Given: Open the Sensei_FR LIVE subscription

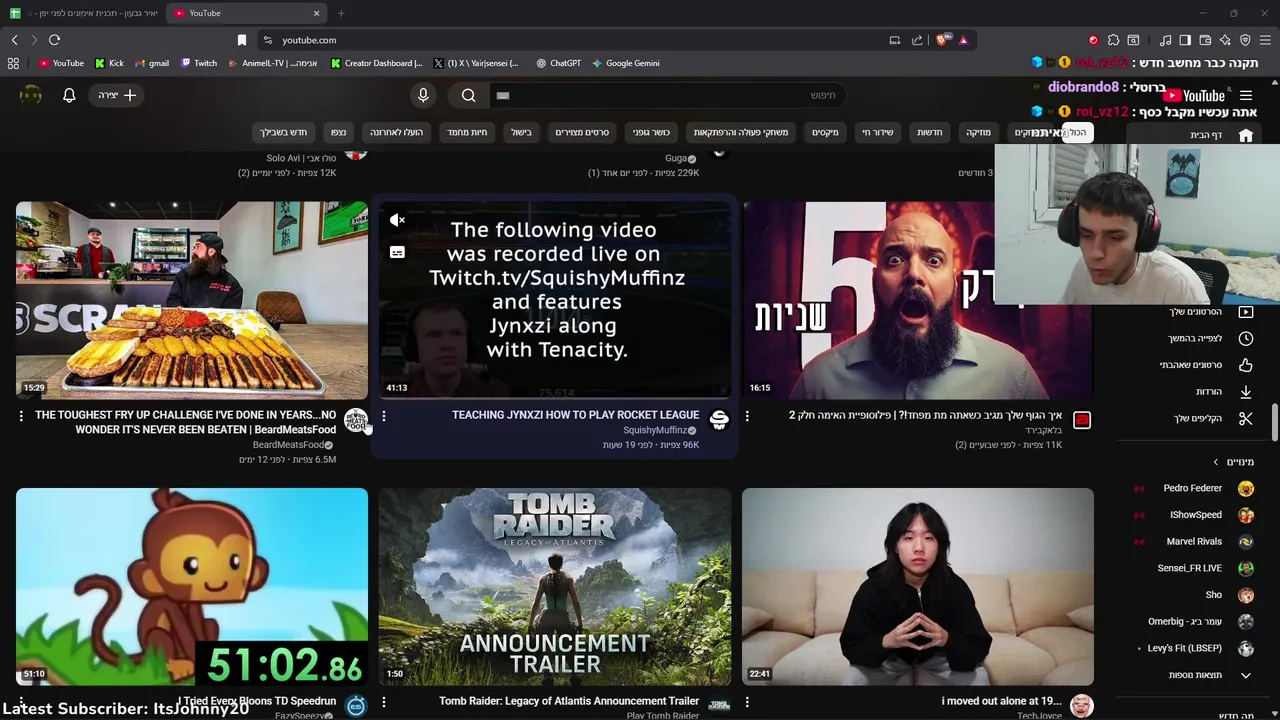Looking at the screenshot, I should pyautogui.click(x=1190, y=568).
